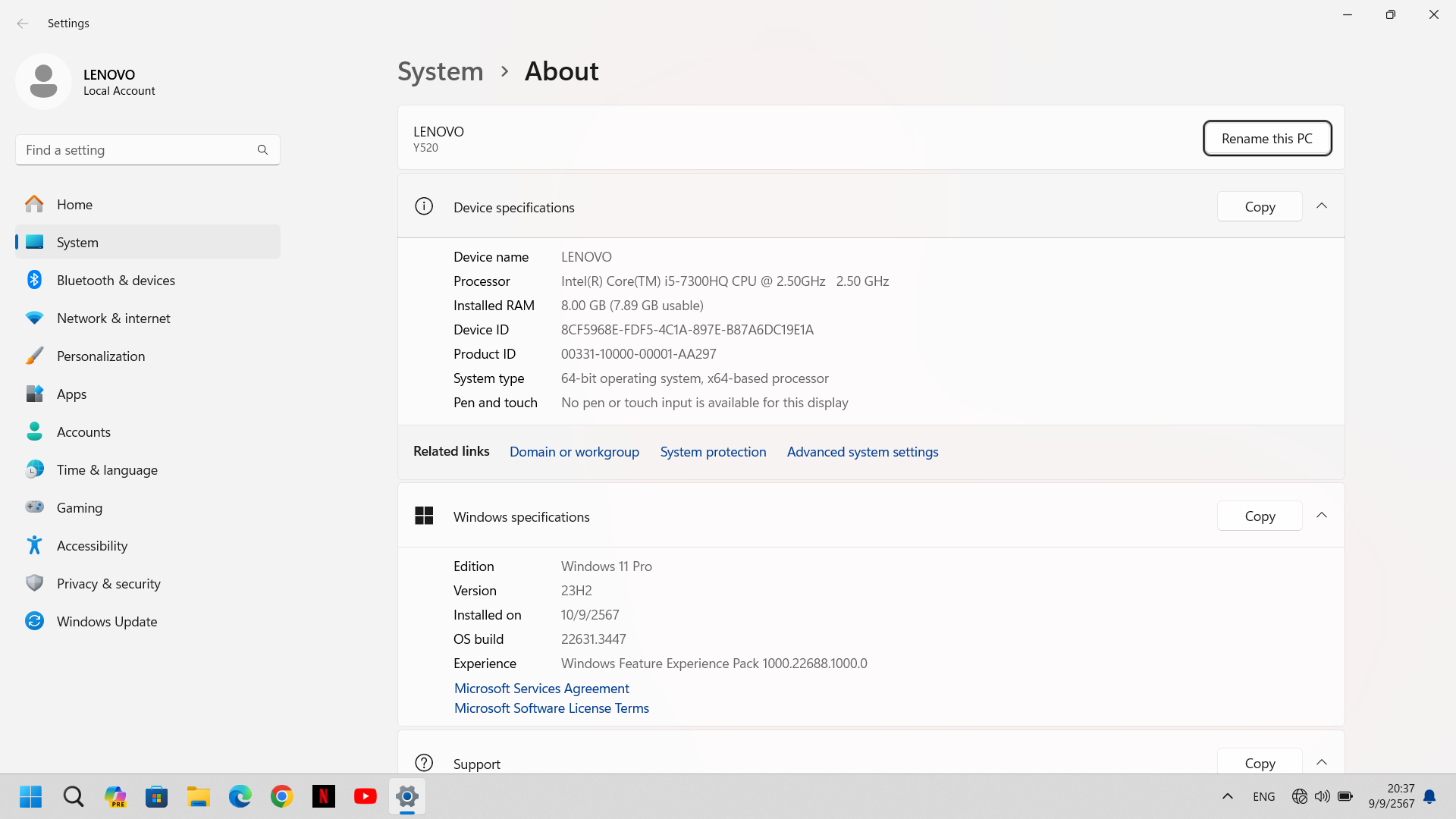Click the Gaming controller icon
The width and height of the screenshot is (1456, 819).
(34, 507)
